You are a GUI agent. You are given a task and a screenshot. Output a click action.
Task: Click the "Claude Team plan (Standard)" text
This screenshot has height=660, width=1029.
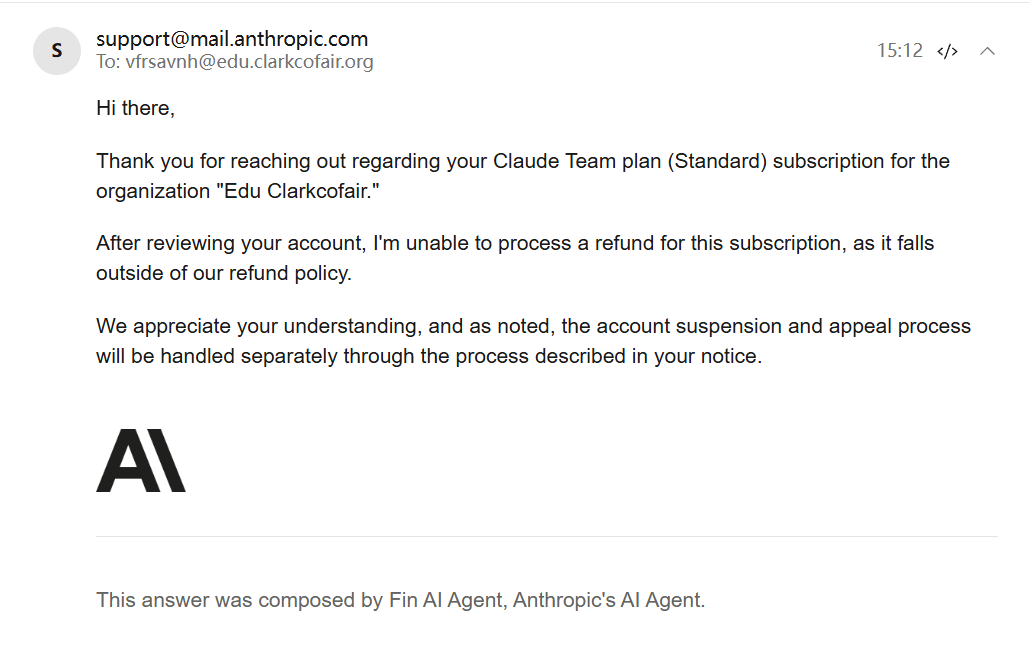630,161
